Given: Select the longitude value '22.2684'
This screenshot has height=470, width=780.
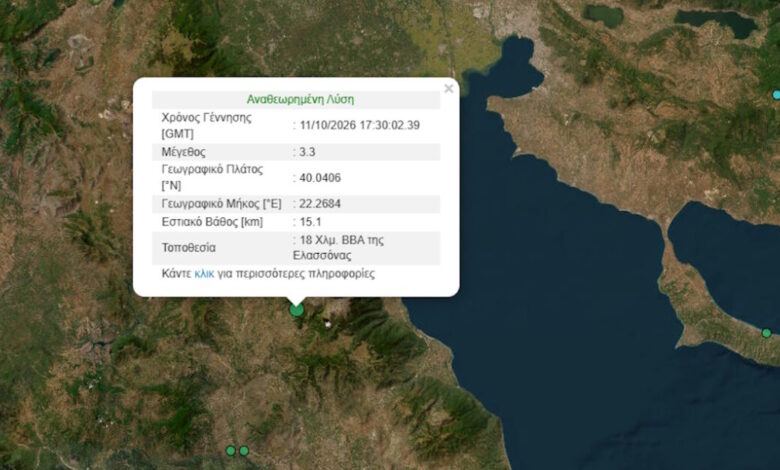Looking at the screenshot, I should pos(320,203).
